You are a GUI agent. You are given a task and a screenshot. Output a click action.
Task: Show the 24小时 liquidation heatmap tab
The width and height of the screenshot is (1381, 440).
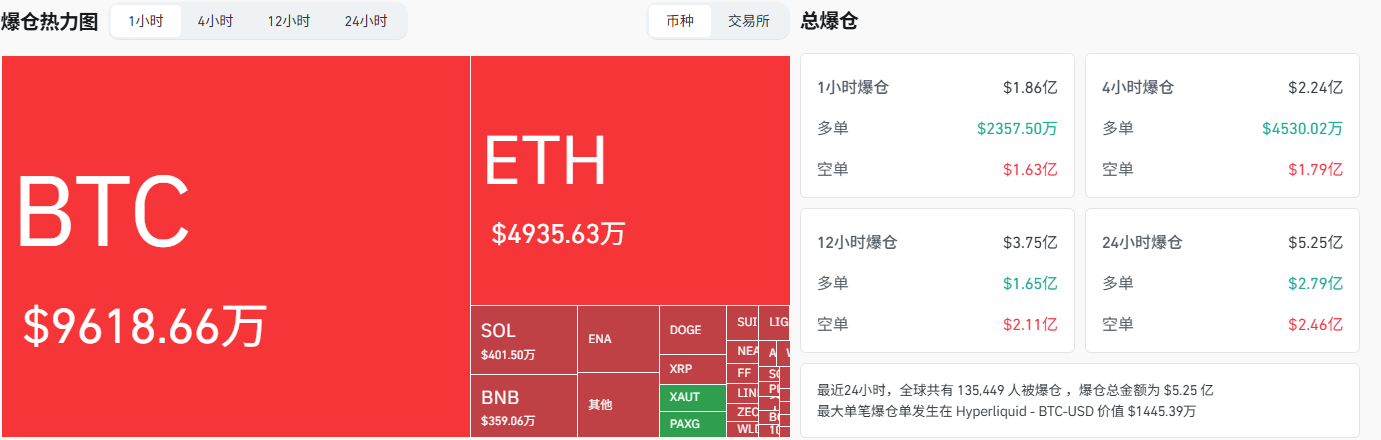365,21
